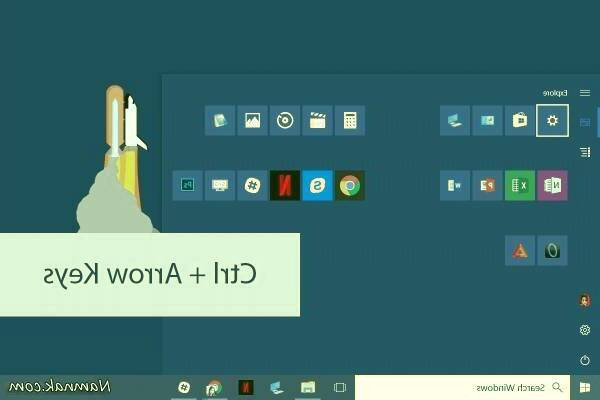Open the user account picture menu
This screenshot has height=400, width=600.
pos(585,300)
